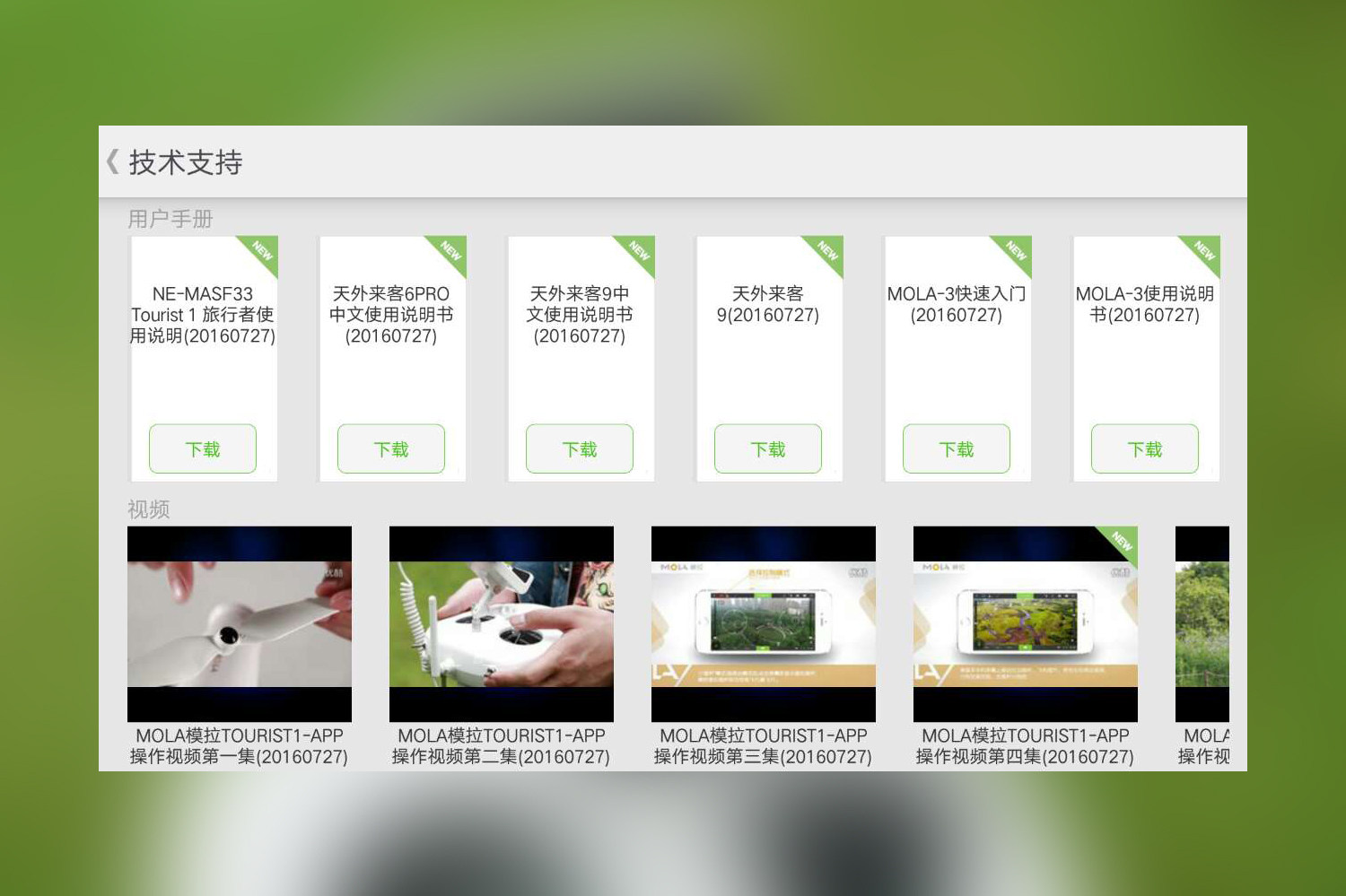
Task: Open the 第一集 propeller video thumbnail
Action: coord(240,624)
